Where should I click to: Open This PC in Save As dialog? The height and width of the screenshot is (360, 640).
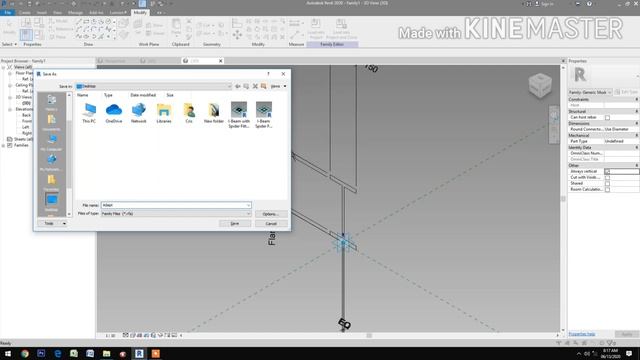click(89, 113)
